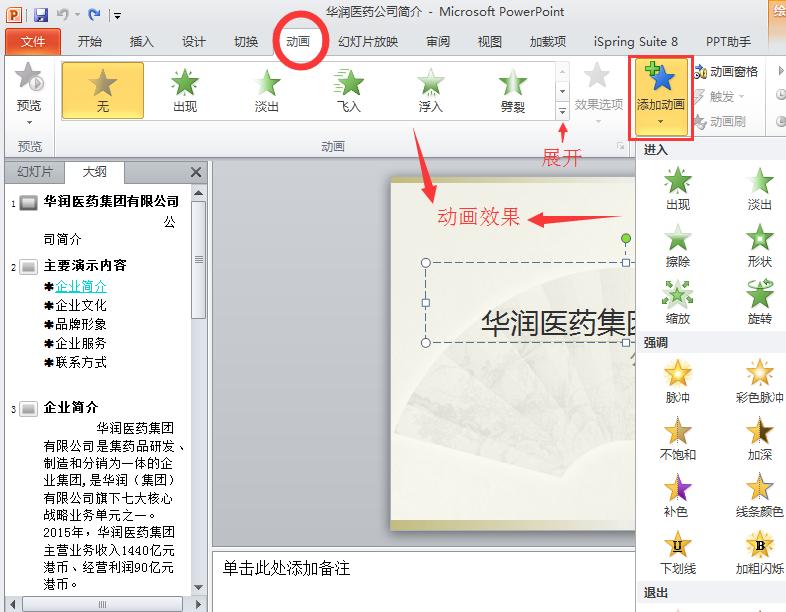
Task: Expand the animation gallery with More arrow
Action: pyautogui.click(x=562, y=111)
